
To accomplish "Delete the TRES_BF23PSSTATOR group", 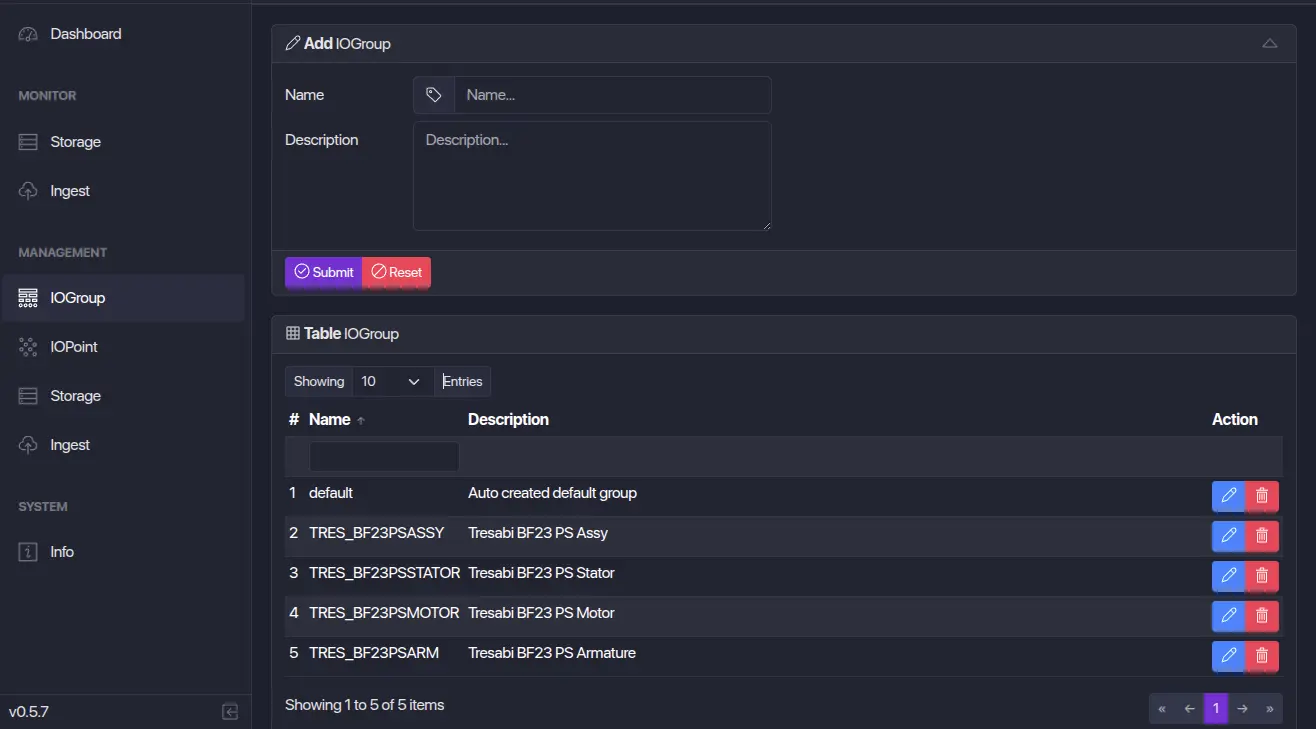I will (1262, 575).
